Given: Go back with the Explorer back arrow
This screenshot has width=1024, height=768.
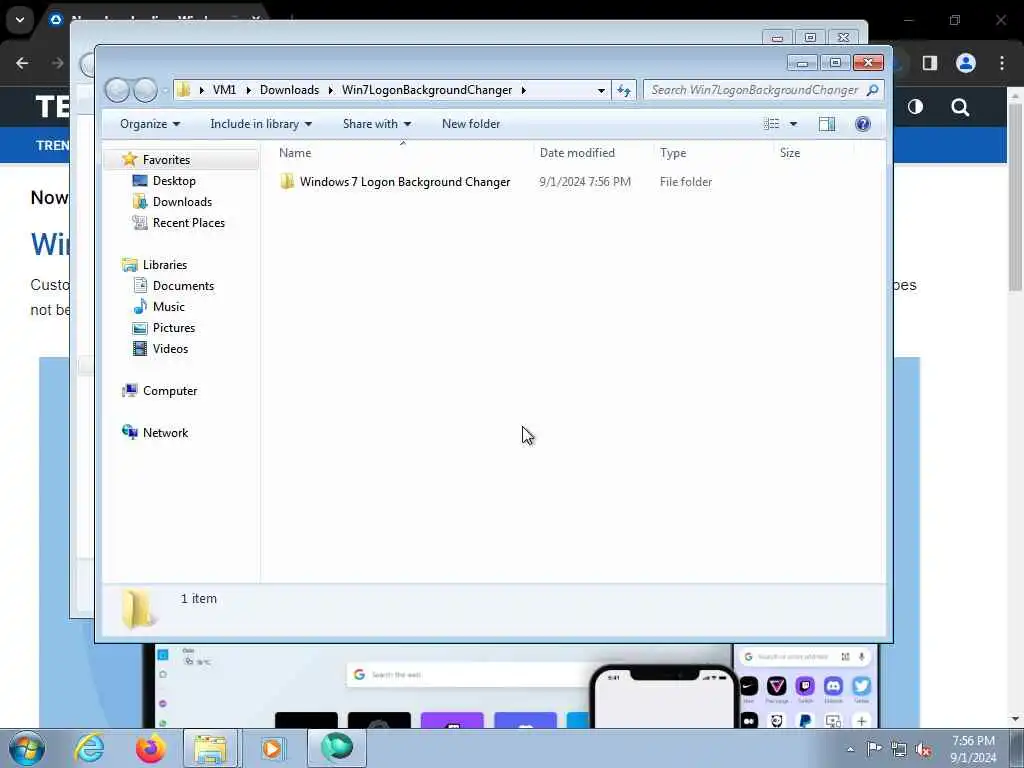Looking at the screenshot, I should click(x=118, y=89).
